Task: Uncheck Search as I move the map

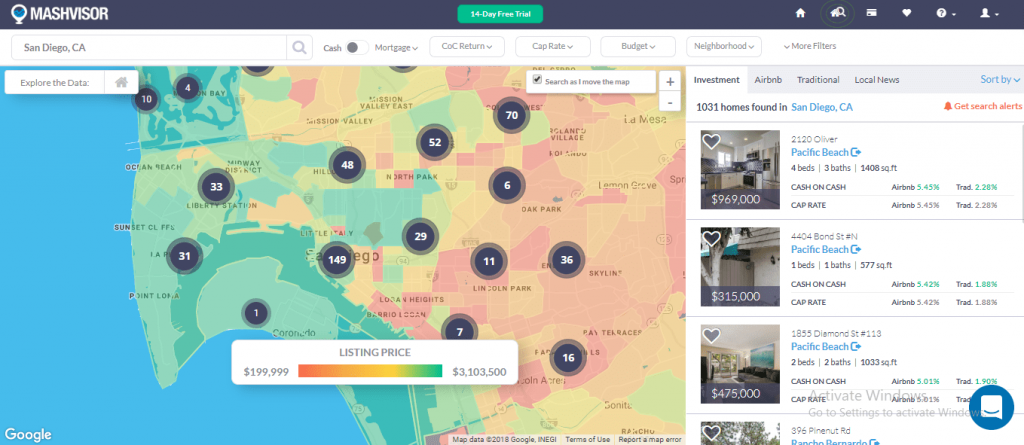Action: pyautogui.click(x=538, y=80)
